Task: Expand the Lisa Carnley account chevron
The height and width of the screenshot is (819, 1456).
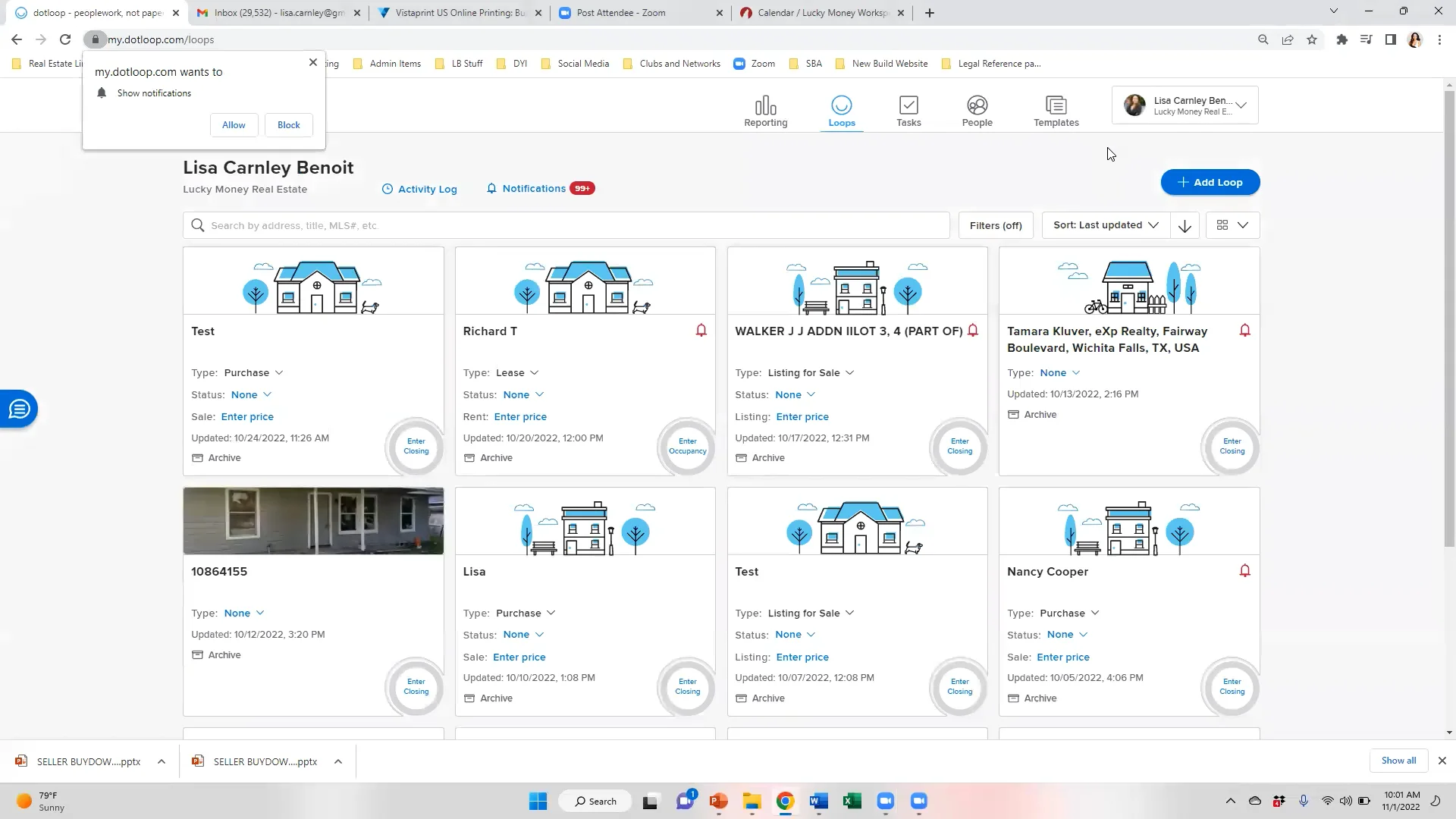Action: (1241, 105)
